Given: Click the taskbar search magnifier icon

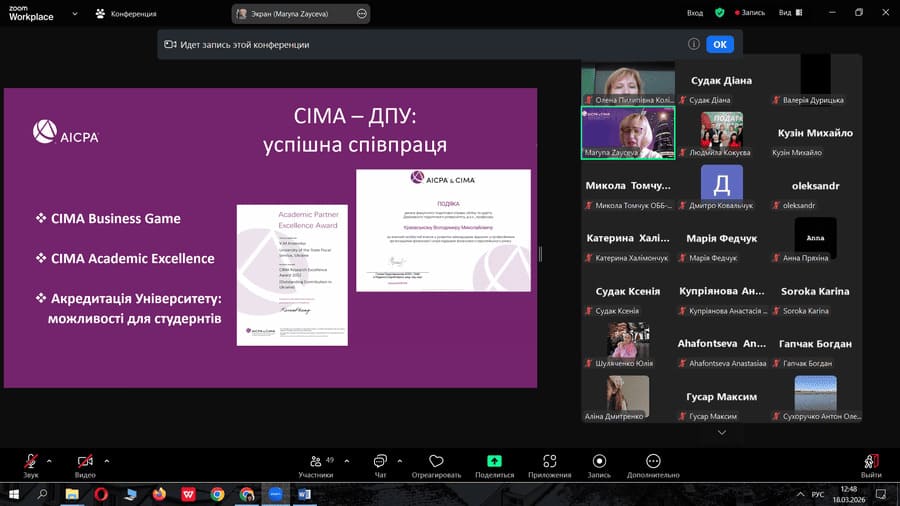Looking at the screenshot, I should tap(42, 494).
